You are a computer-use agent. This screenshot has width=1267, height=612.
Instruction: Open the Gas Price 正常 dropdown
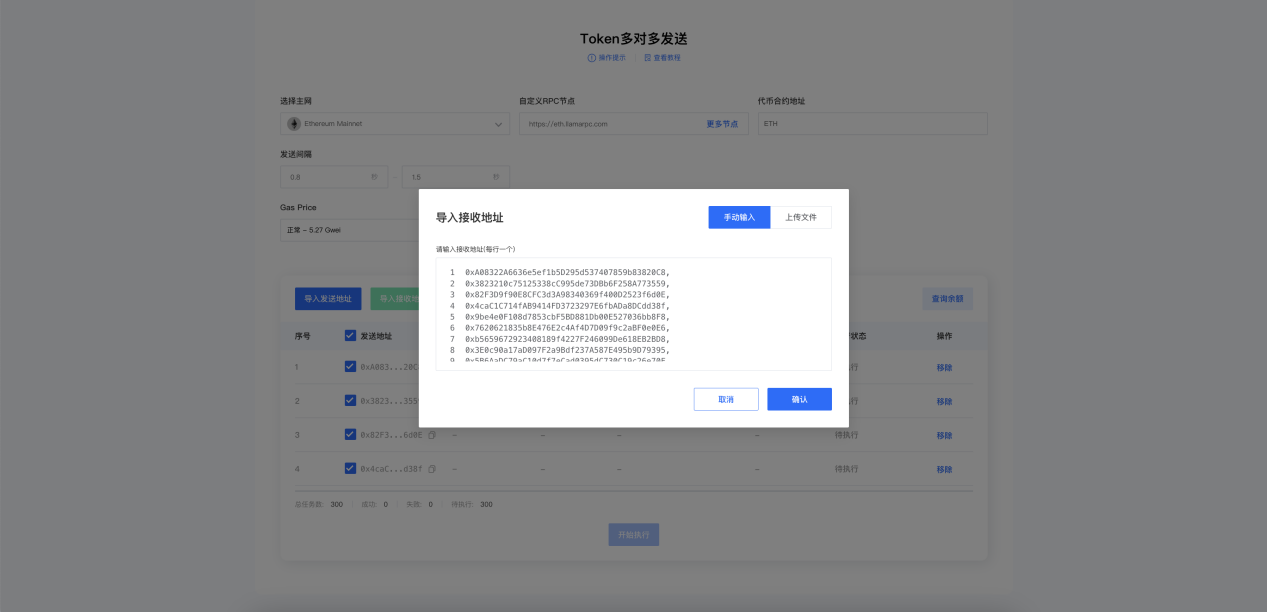click(x=349, y=230)
